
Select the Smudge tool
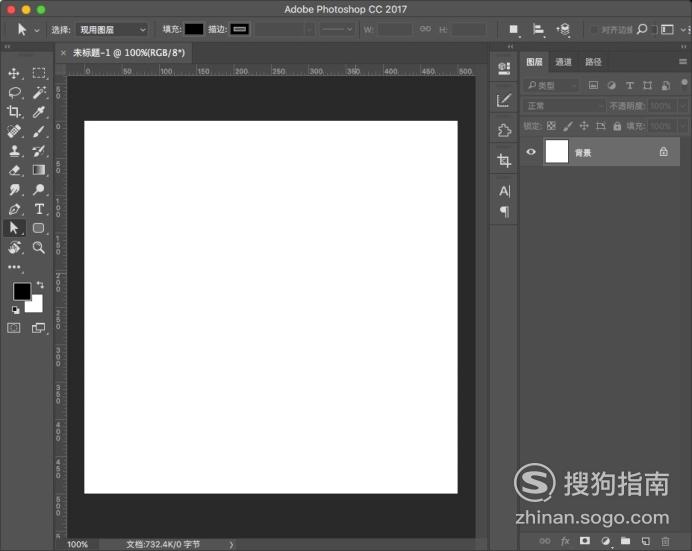point(14,189)
